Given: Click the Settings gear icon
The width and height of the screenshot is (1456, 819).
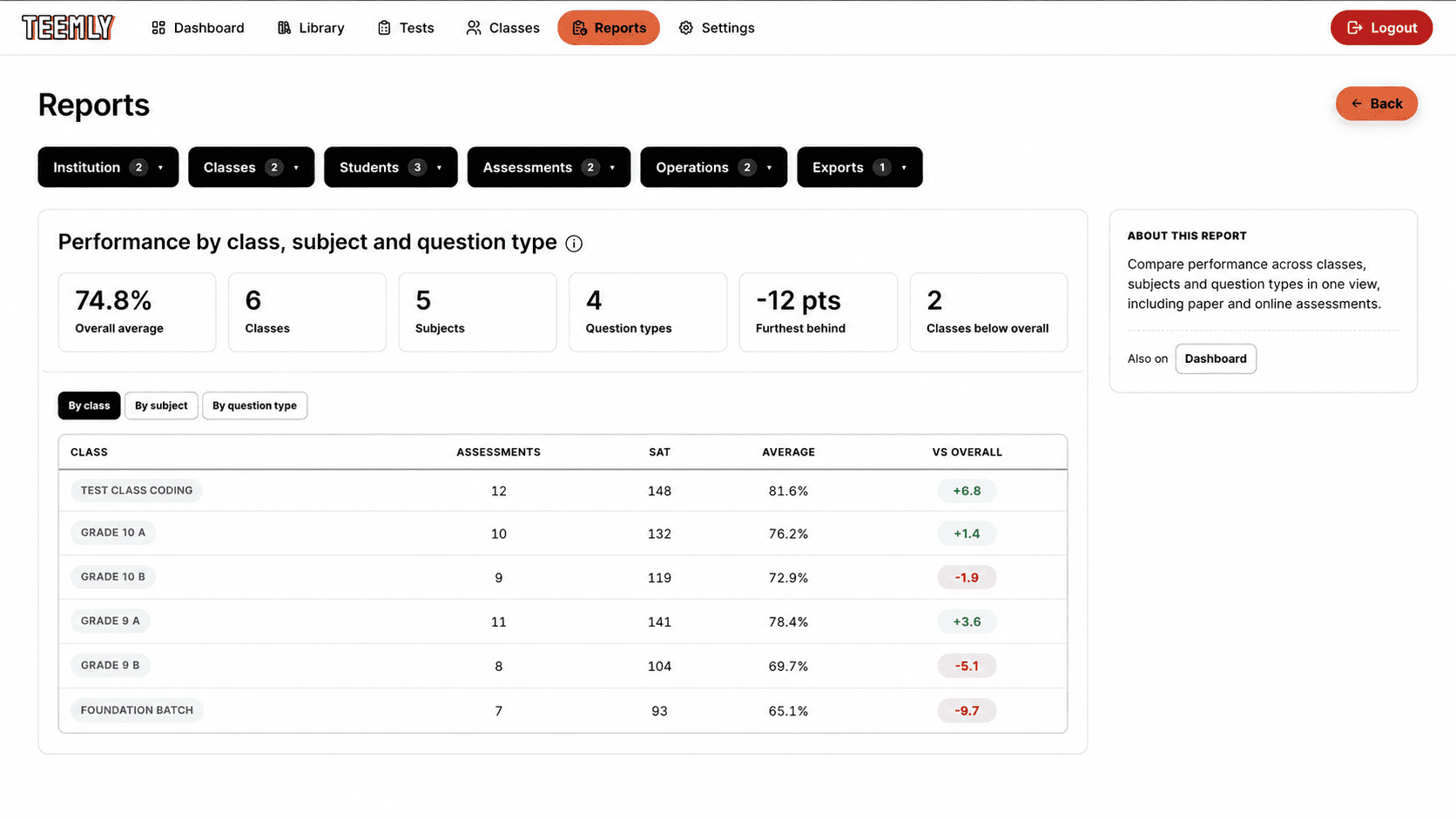Looking at the screenshot, I should [686, 28].
